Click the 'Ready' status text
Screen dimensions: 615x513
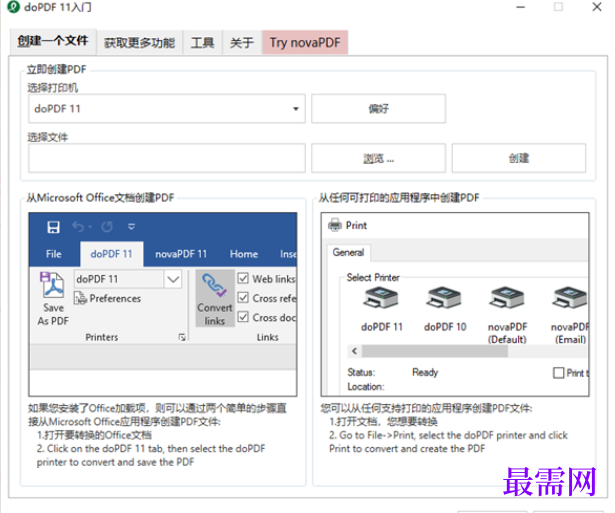click(x=425, y=372)
